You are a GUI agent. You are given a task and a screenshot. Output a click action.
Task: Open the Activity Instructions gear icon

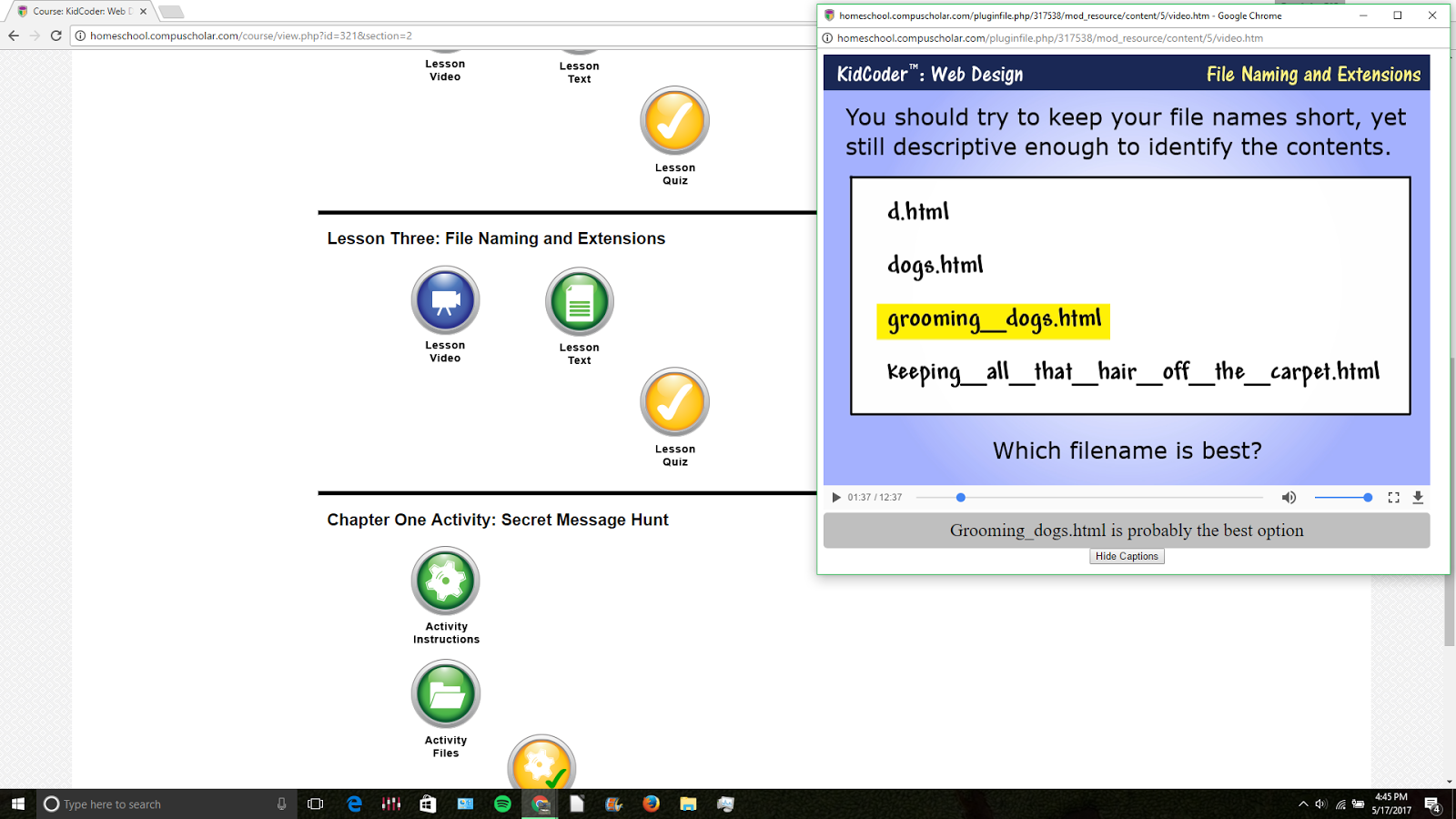[x=446, y=581]
